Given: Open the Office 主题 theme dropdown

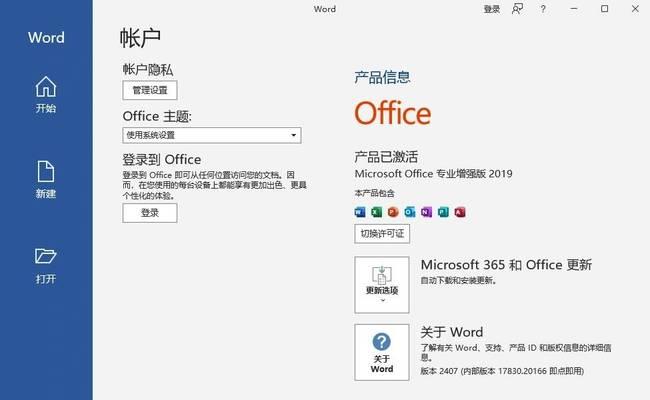Looking at the screenshot, I should point(212,135).
